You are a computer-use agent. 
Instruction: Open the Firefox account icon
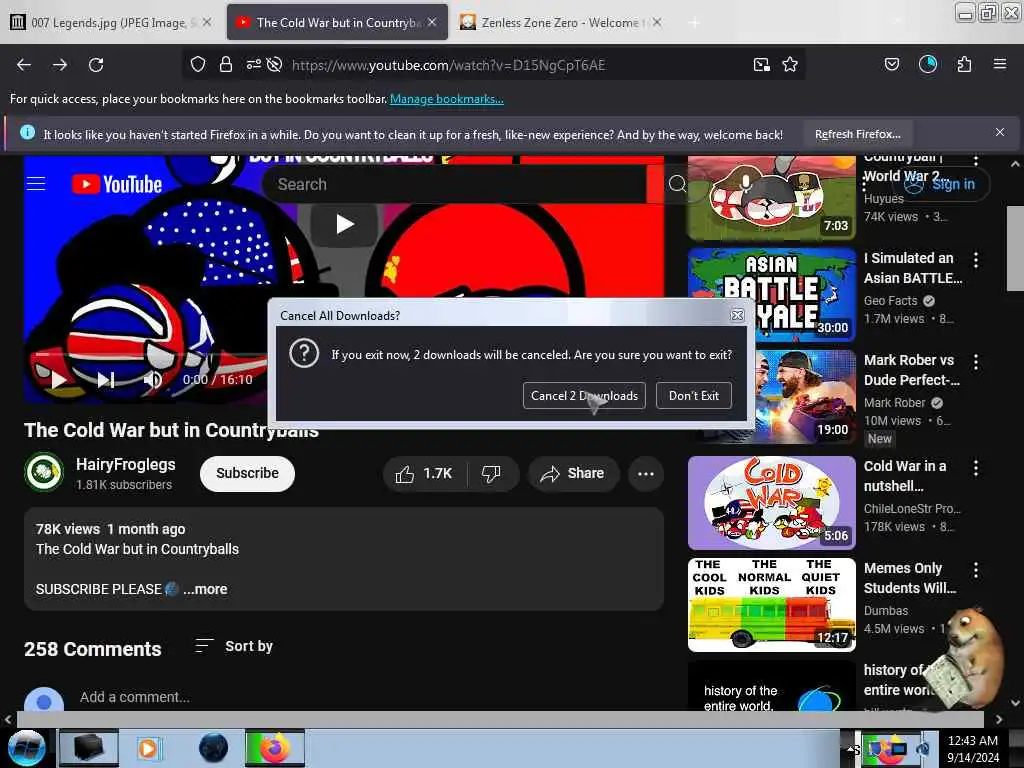point(928,64)
